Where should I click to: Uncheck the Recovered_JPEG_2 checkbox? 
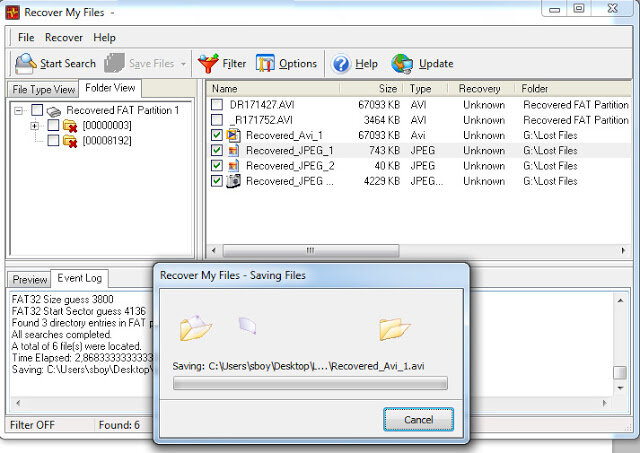217,166
